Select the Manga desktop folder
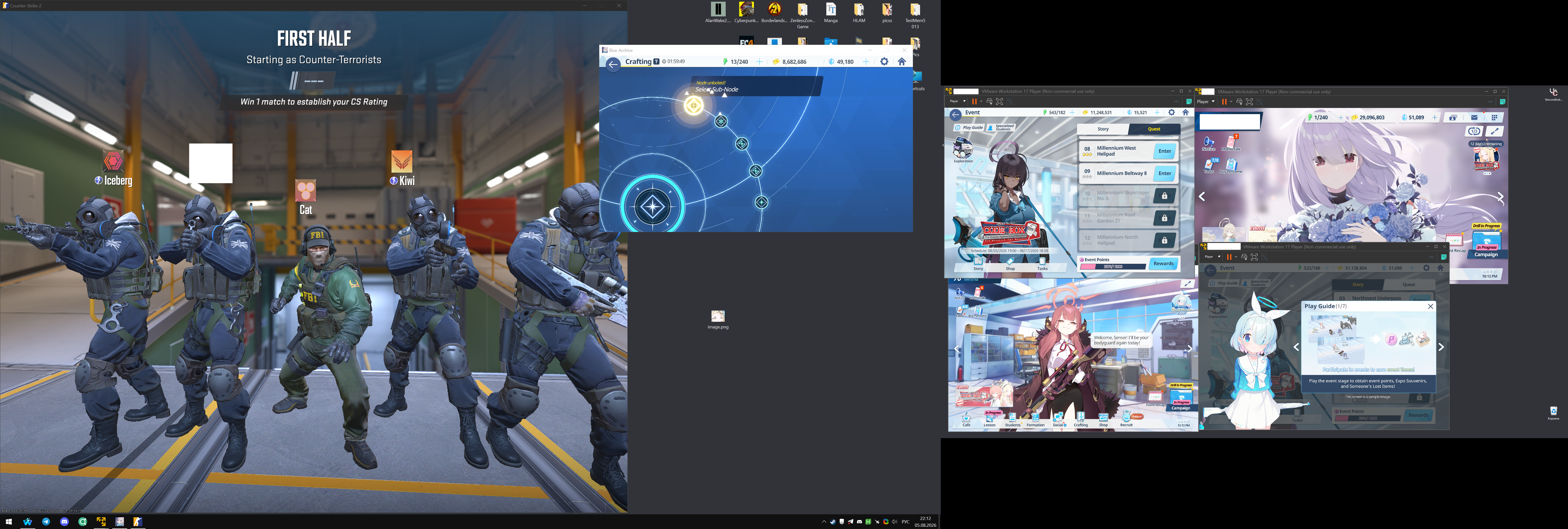 pyautogui.click(x=831, y=13)
